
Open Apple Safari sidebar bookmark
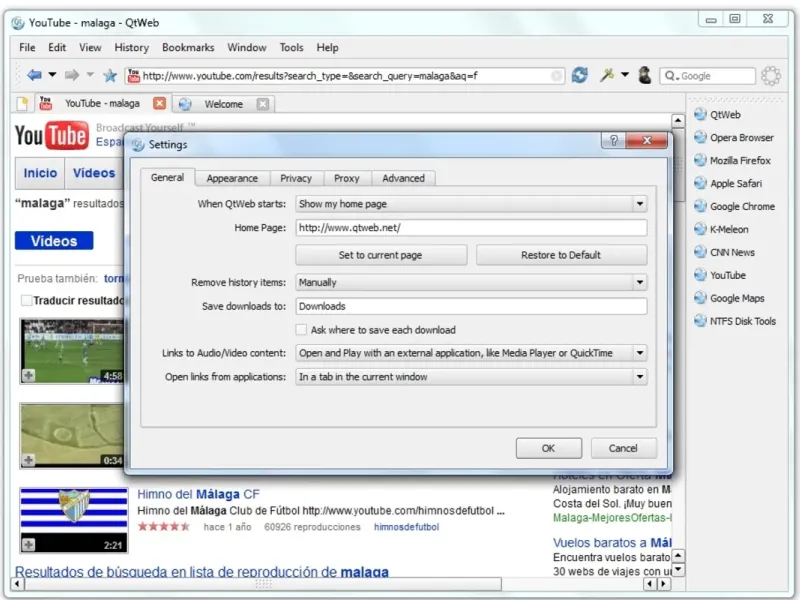pyautogui.click(x=729, y=184)
